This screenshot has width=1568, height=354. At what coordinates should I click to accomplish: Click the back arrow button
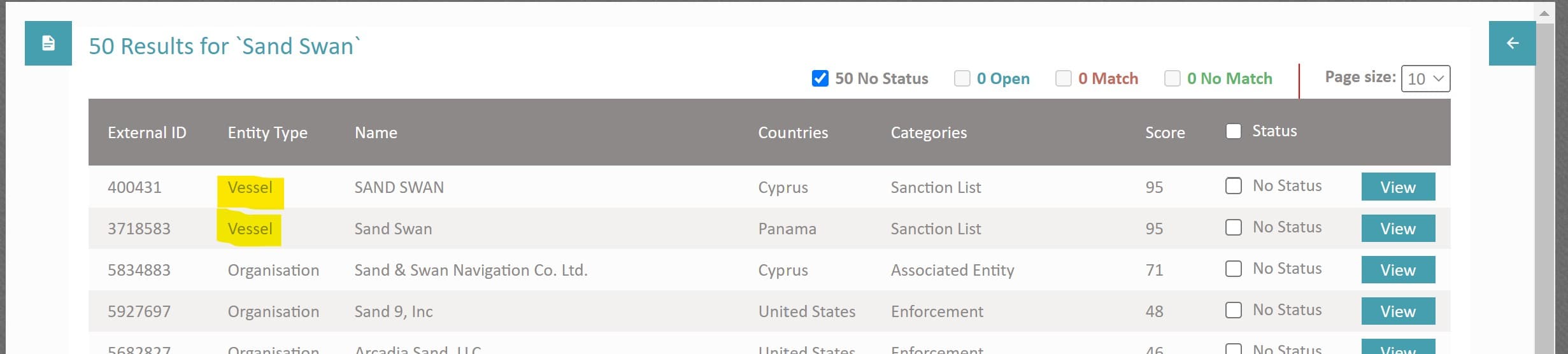click(x=1512, y=43)
